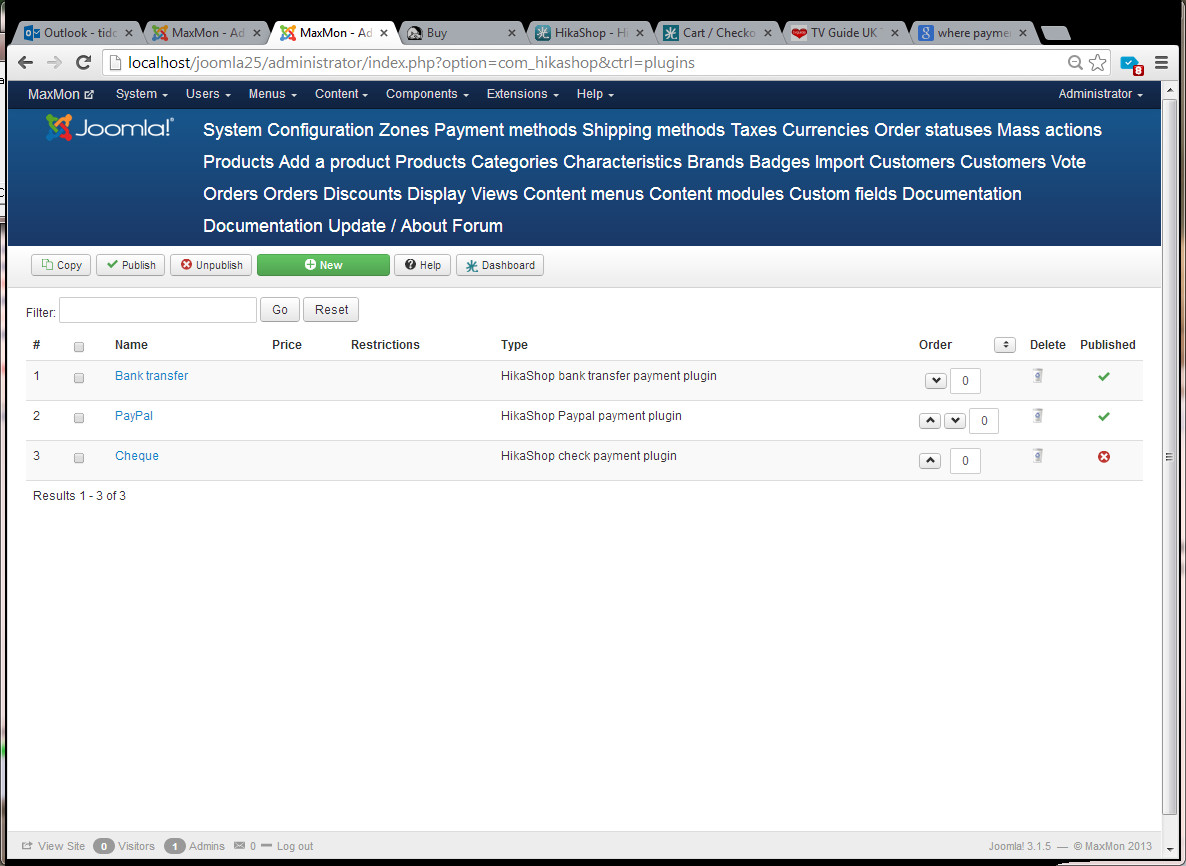Tick the select-all checkbox in table header
The width and height of the screenshot is (1186, 866).
coord(79,347)
